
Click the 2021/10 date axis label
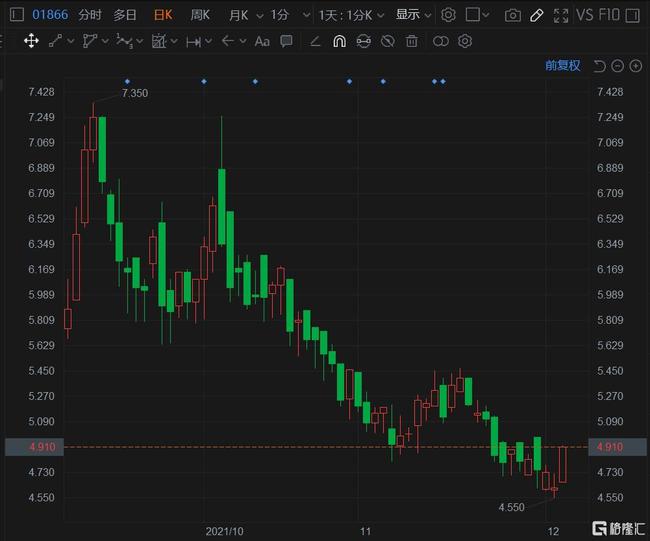(224, 531)
